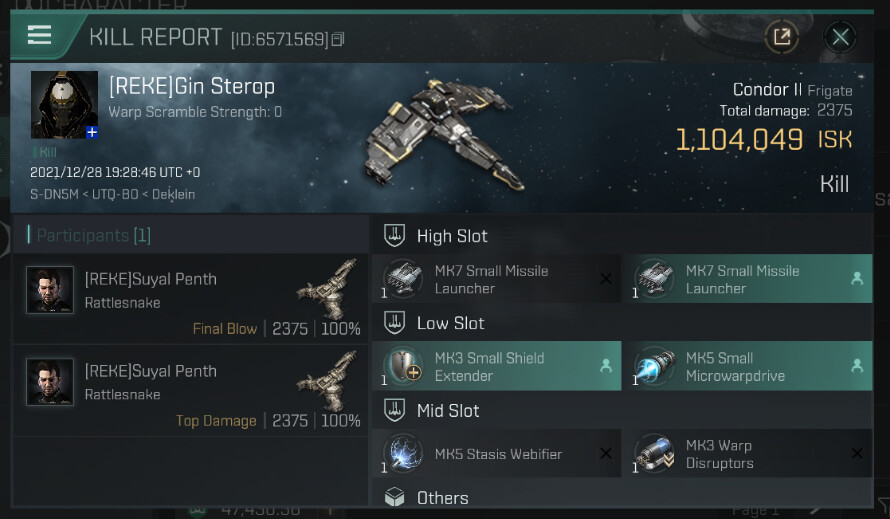Select Suyal Penth Final Blow entry

[191, 299]
